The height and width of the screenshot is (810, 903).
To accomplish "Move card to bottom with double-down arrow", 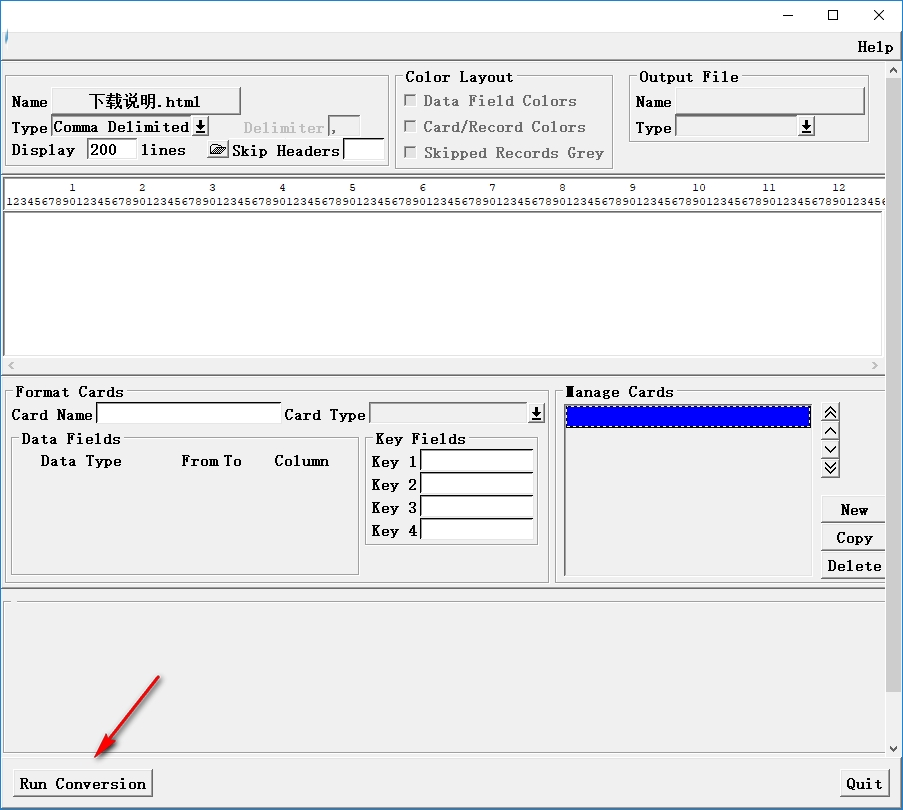I will click(x=830, y=467).
